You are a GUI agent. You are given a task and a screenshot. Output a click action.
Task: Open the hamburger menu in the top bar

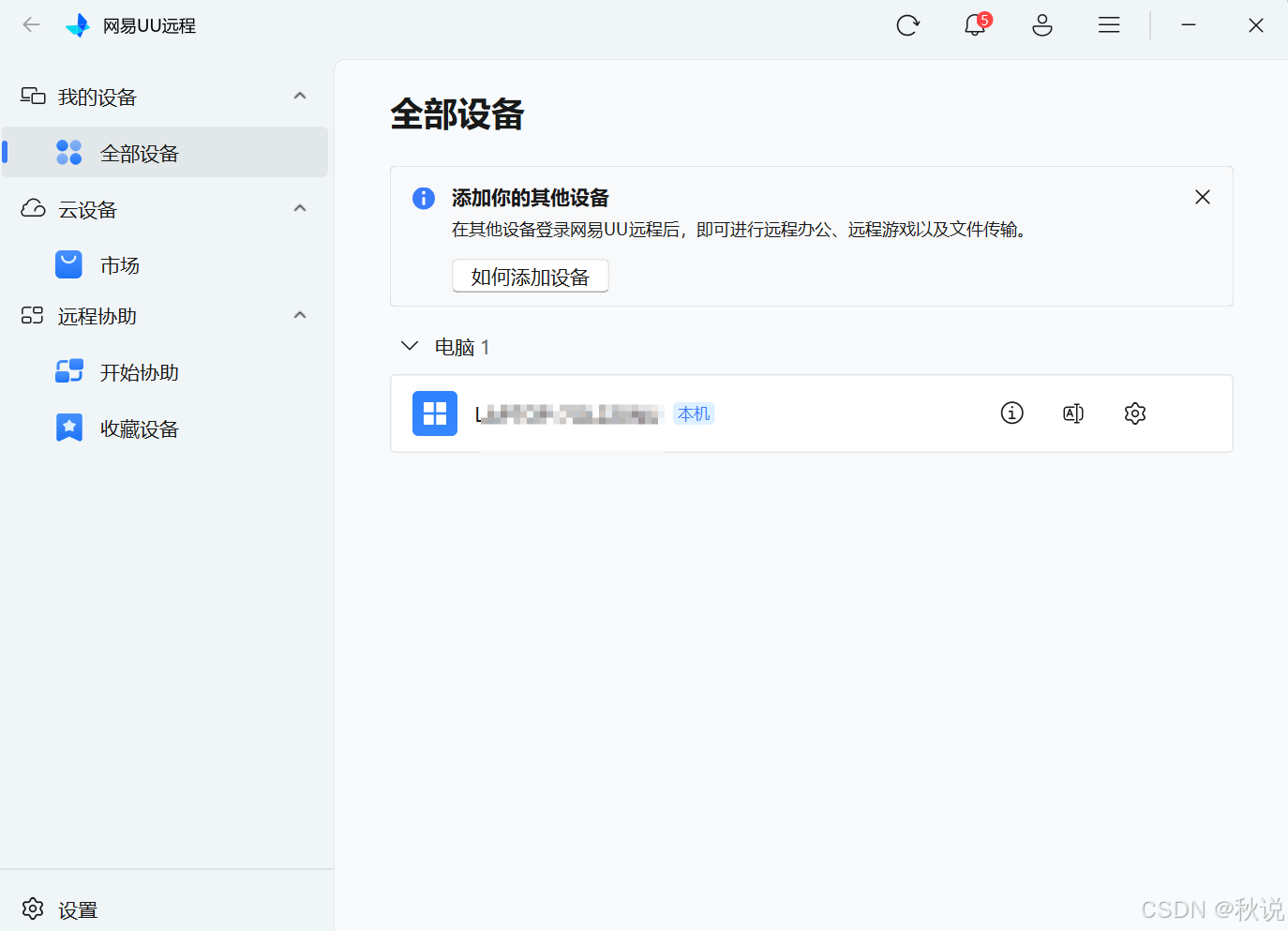pyautogui.click(x=1109, y=25)
